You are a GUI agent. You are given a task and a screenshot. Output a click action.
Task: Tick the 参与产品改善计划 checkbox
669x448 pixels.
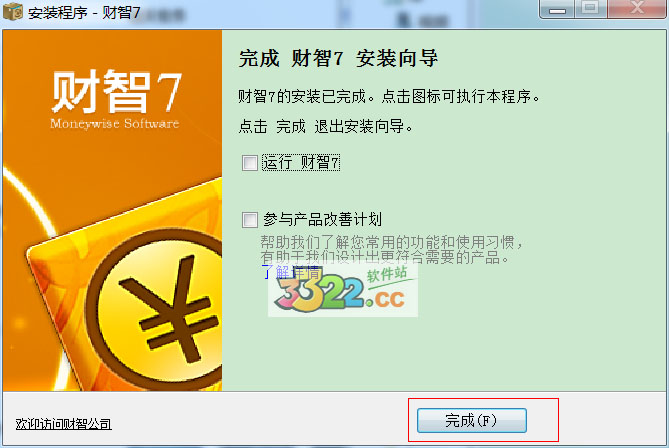(x=250, y=220)
